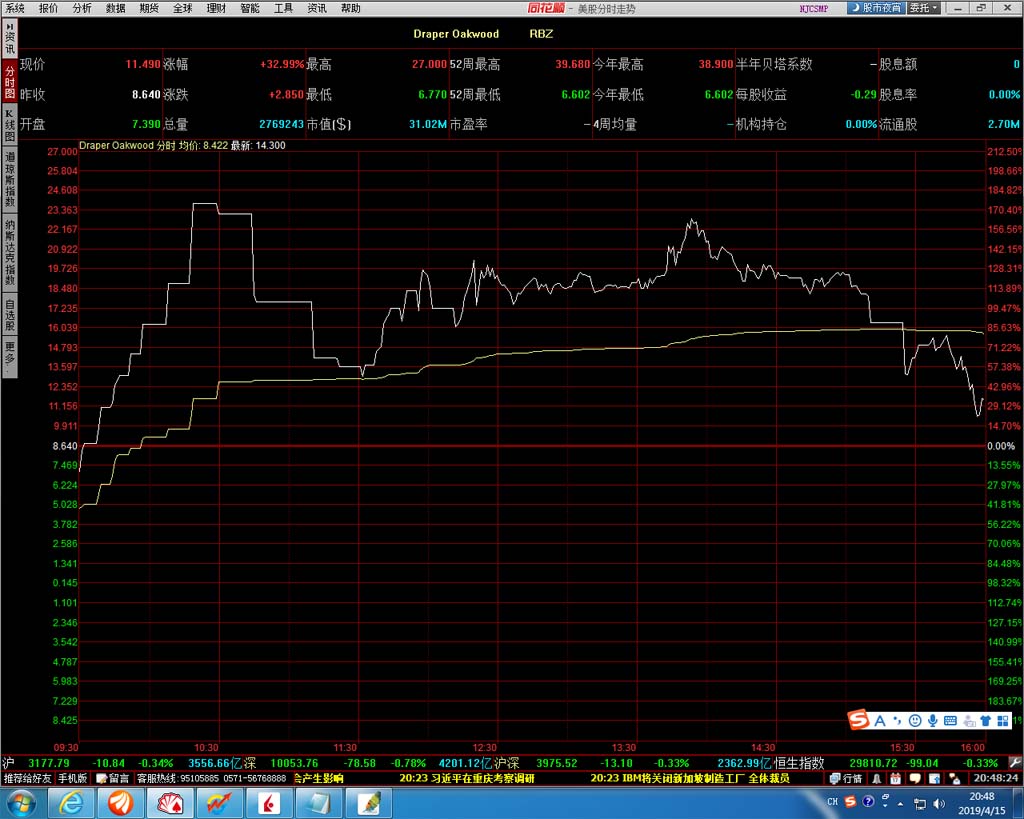Viewport: 1024px width, 819px height.
Task: Open the 资讯 menu
Action: 317,8
